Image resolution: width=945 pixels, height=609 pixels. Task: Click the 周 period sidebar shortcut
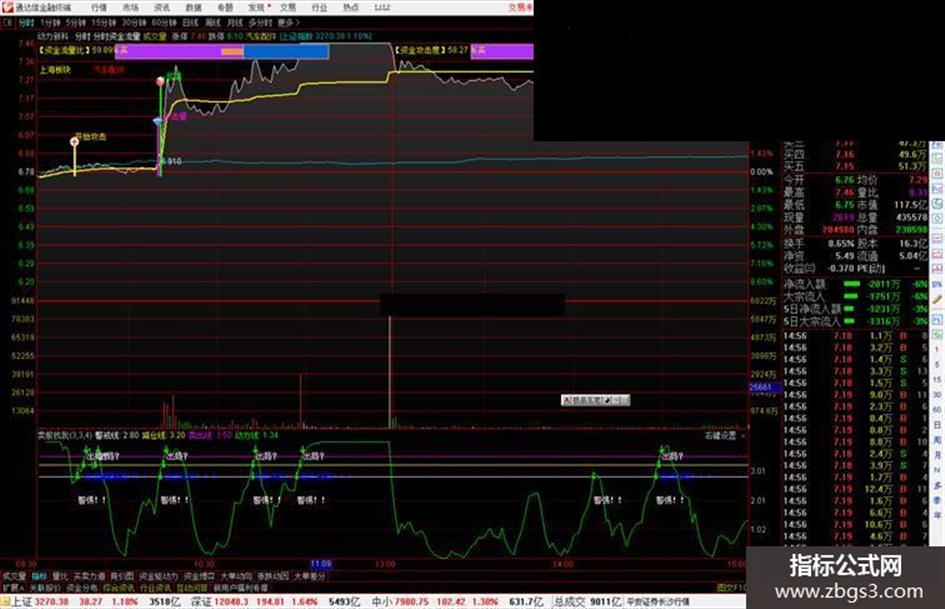click(937, 440)
